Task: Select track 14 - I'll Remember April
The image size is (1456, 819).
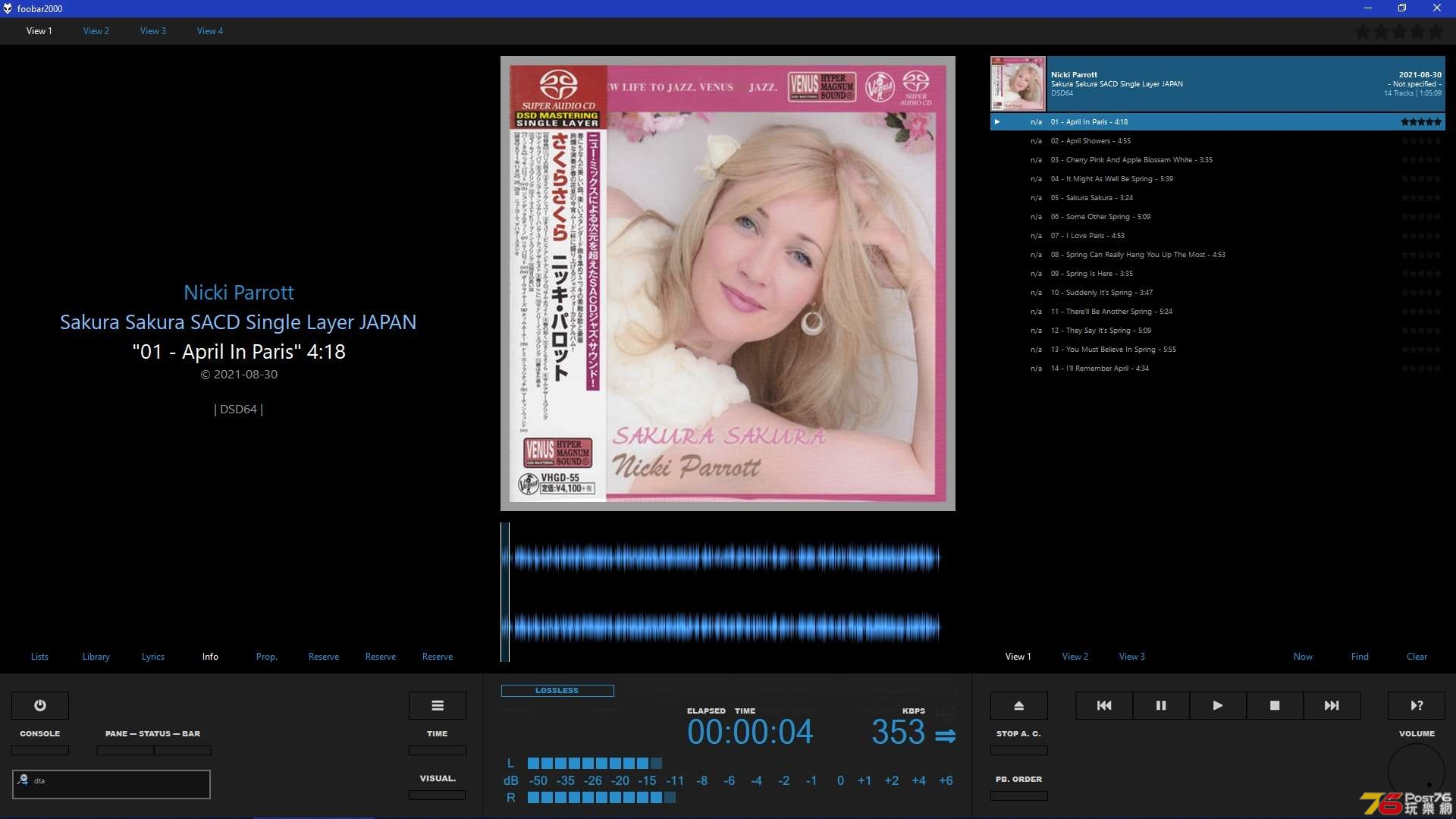Action: tap(1218, 369)
